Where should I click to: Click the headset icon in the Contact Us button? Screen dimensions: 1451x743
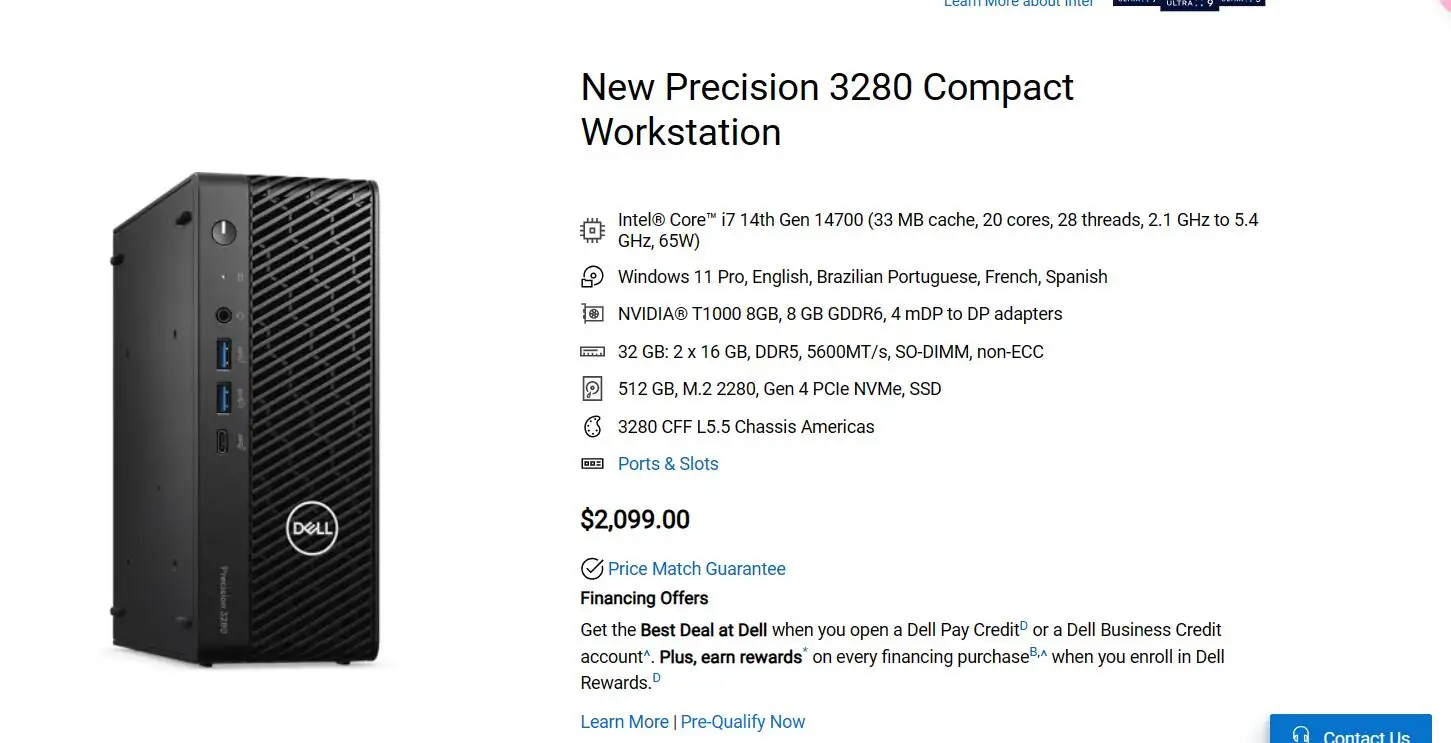click(x=1300, y=734)
